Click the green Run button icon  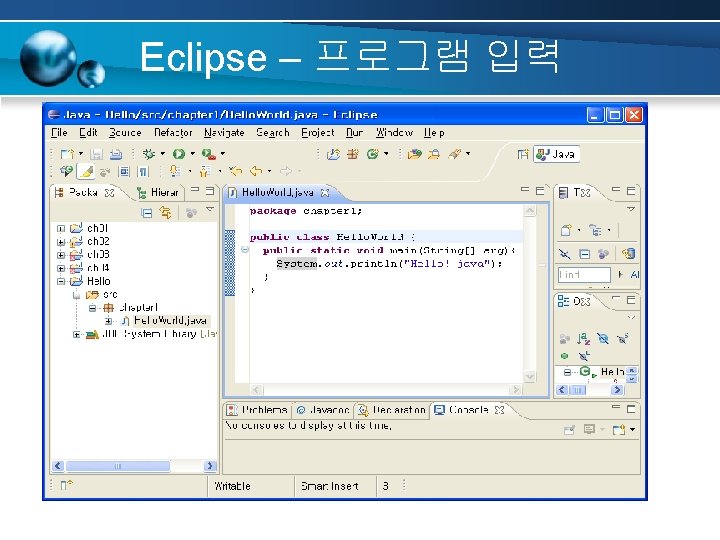(x=179, y=154)
